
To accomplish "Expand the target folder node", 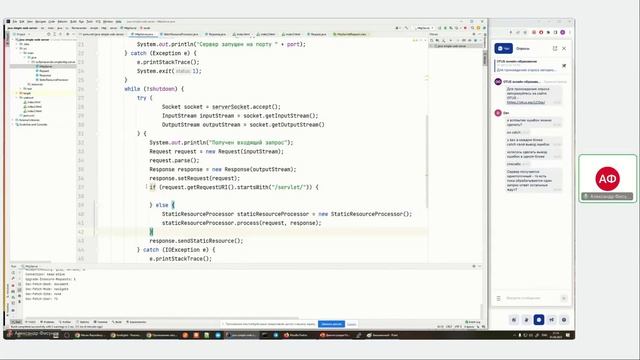I will point(17,93).
